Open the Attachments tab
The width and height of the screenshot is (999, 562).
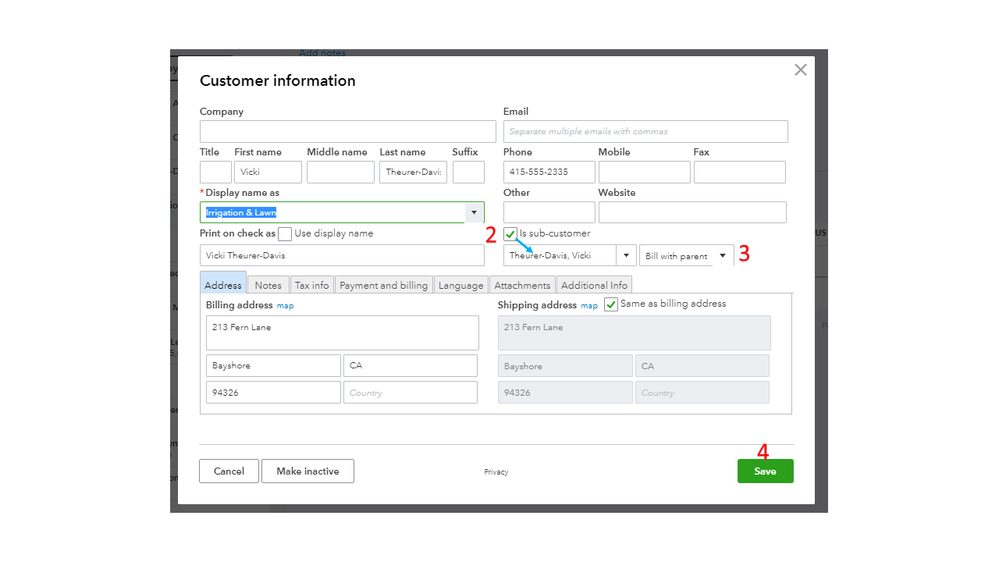coord(522,285)
